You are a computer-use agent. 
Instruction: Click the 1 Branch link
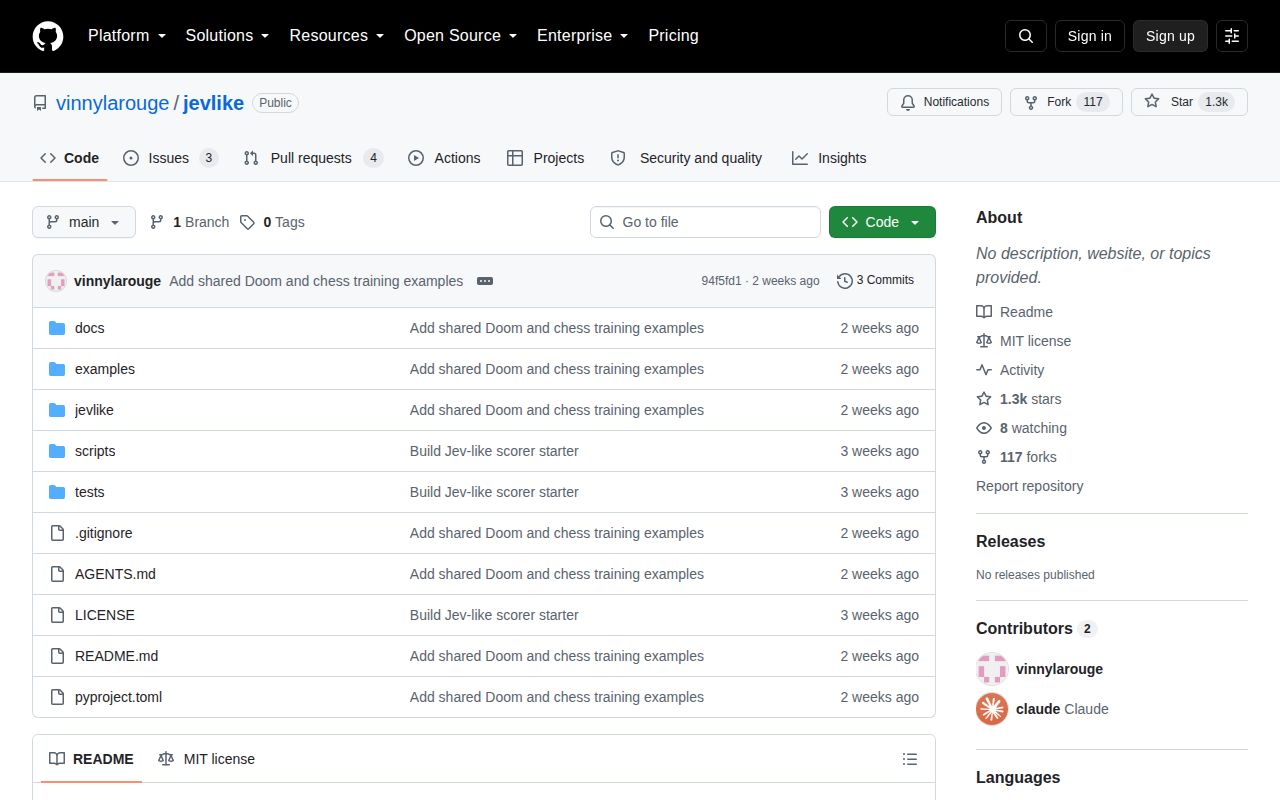coord(190,222)
